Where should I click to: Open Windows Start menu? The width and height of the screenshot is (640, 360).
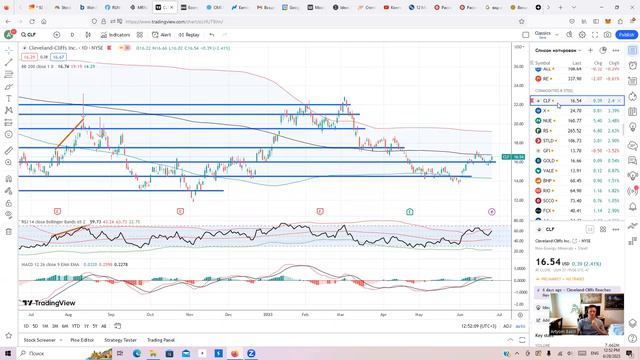[x=8, y=353]
